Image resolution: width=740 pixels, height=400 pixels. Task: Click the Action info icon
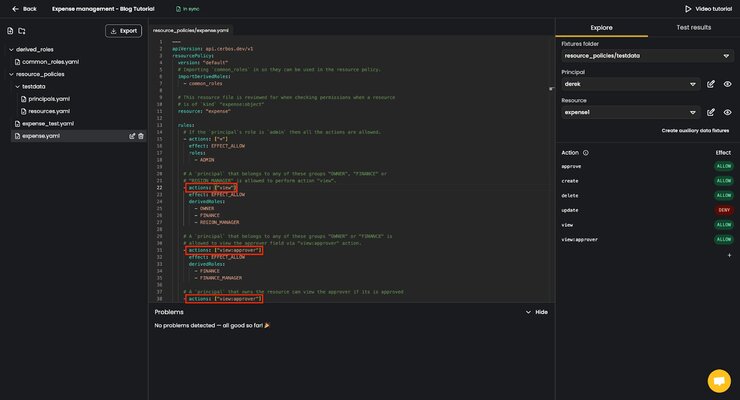click(585, 153)
